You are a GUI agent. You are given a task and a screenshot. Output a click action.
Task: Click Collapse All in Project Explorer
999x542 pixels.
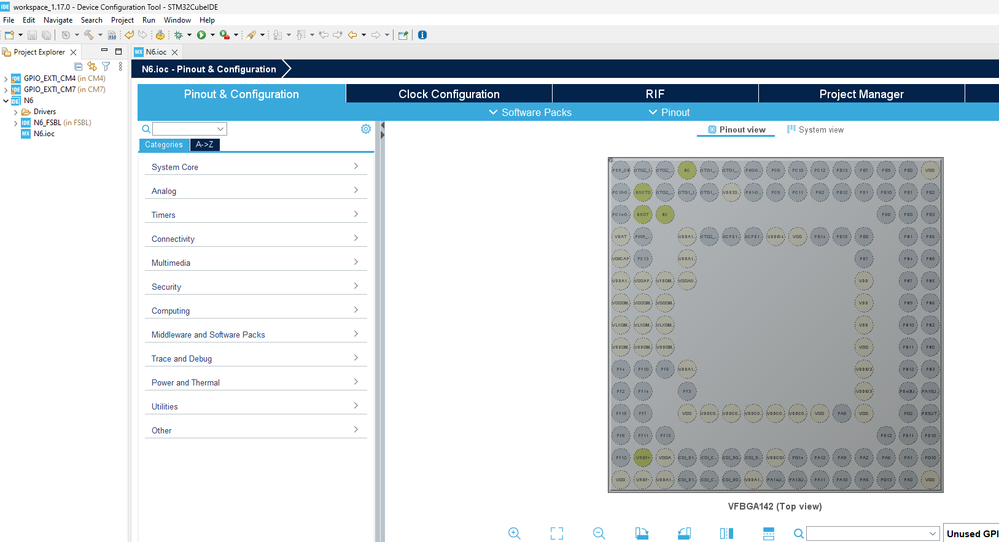[78, 66]
